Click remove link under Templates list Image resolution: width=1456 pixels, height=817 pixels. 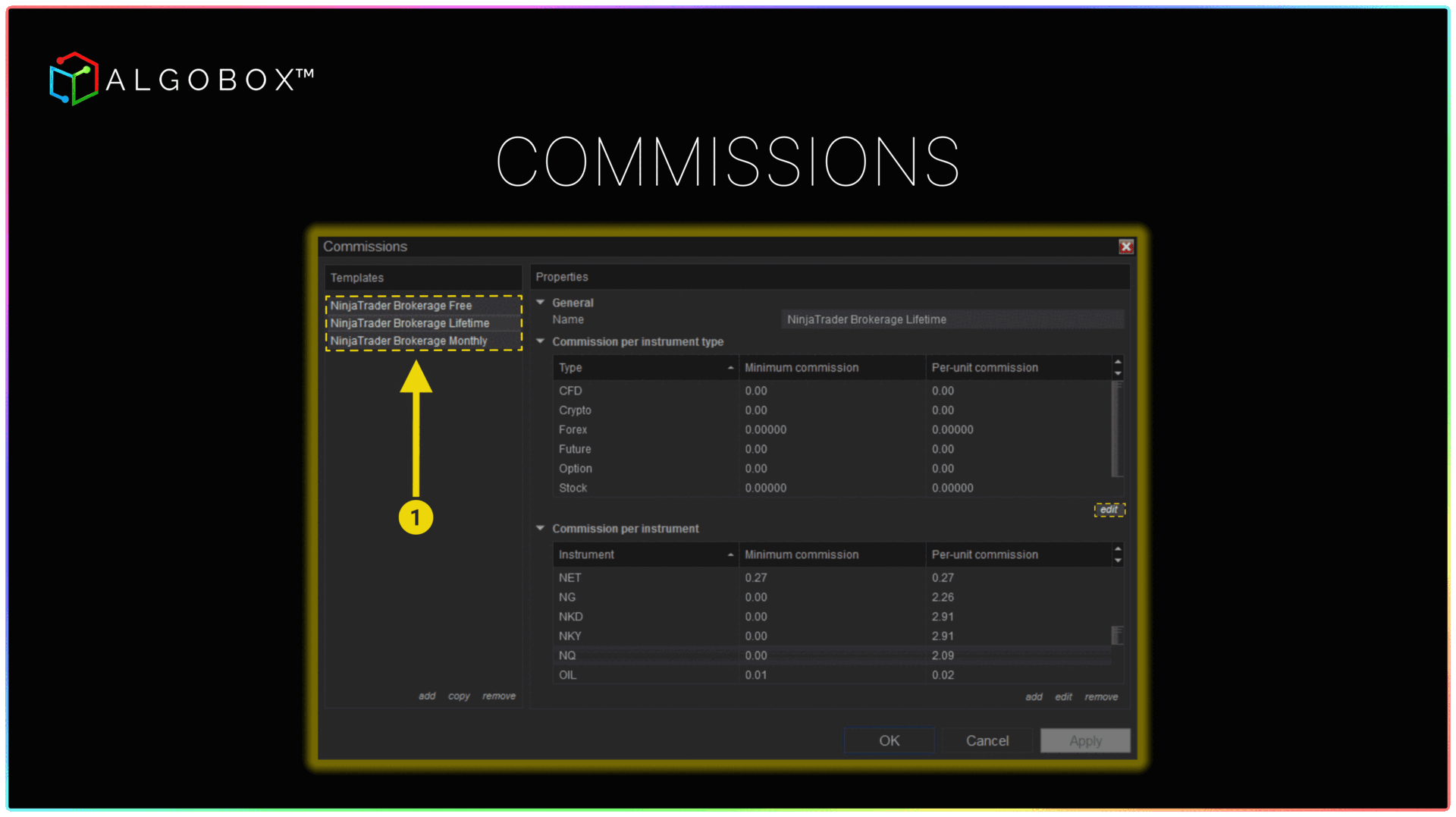499,696
